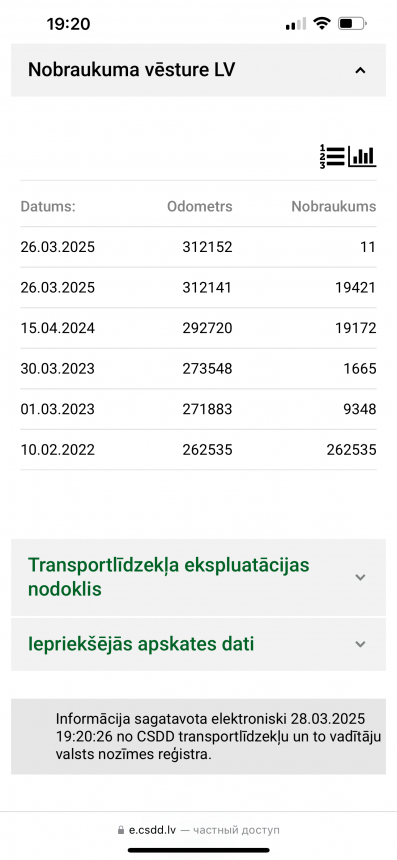Switch to numbered list view icon
Viewport: 397px width, 860px height.
pyautogui.click(x=332, y=156)
